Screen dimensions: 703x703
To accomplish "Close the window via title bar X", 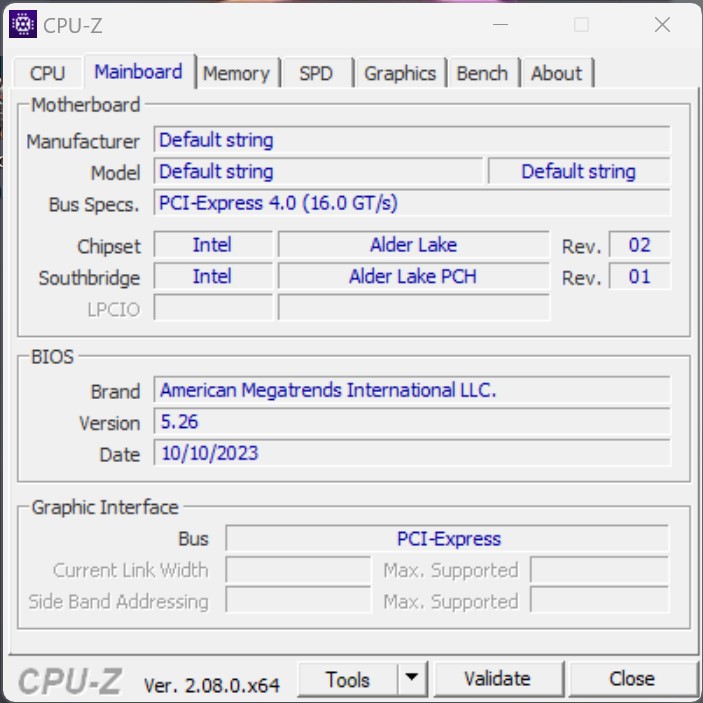I will pyautogui.click(x=662, y=25).
